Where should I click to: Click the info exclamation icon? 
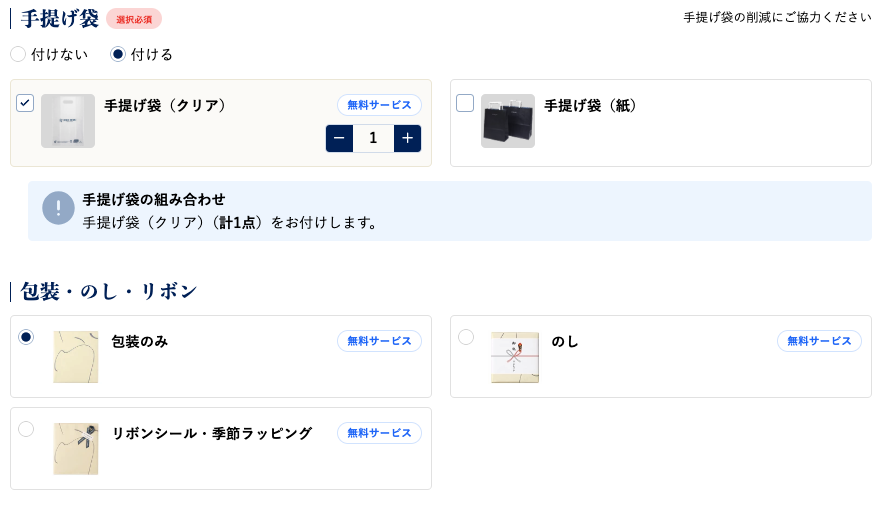(58, 208)
